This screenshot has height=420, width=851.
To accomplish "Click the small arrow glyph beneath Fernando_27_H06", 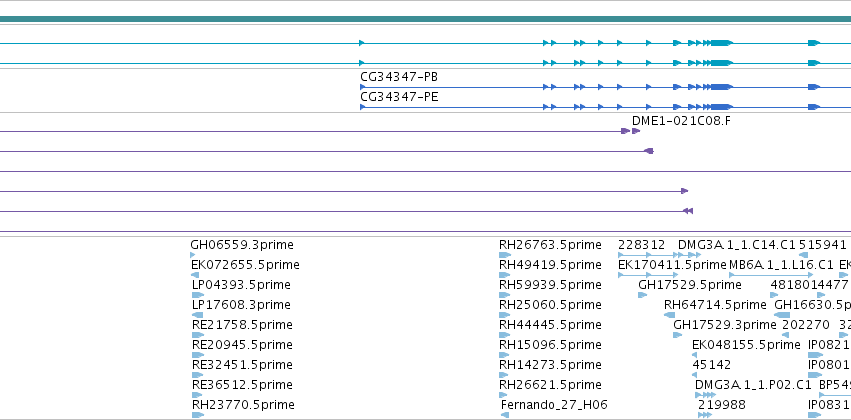I will [x=505, y=415].
